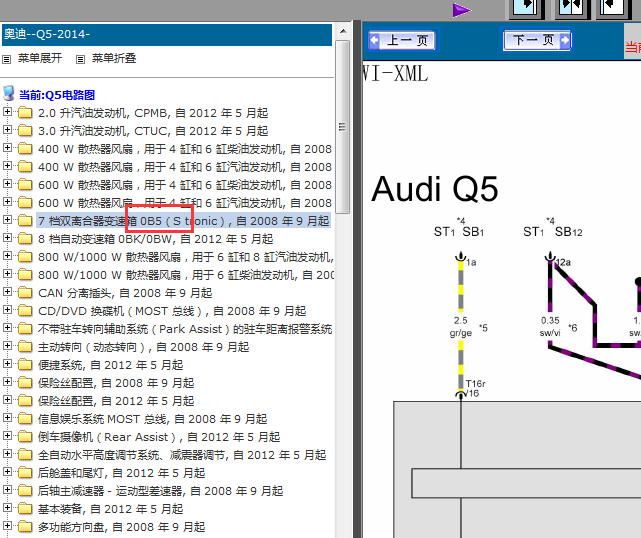Viewport: 641px width, 538px height.
Task: Click the show-left-pane-only layout icon
Action: tap(526, 9)
